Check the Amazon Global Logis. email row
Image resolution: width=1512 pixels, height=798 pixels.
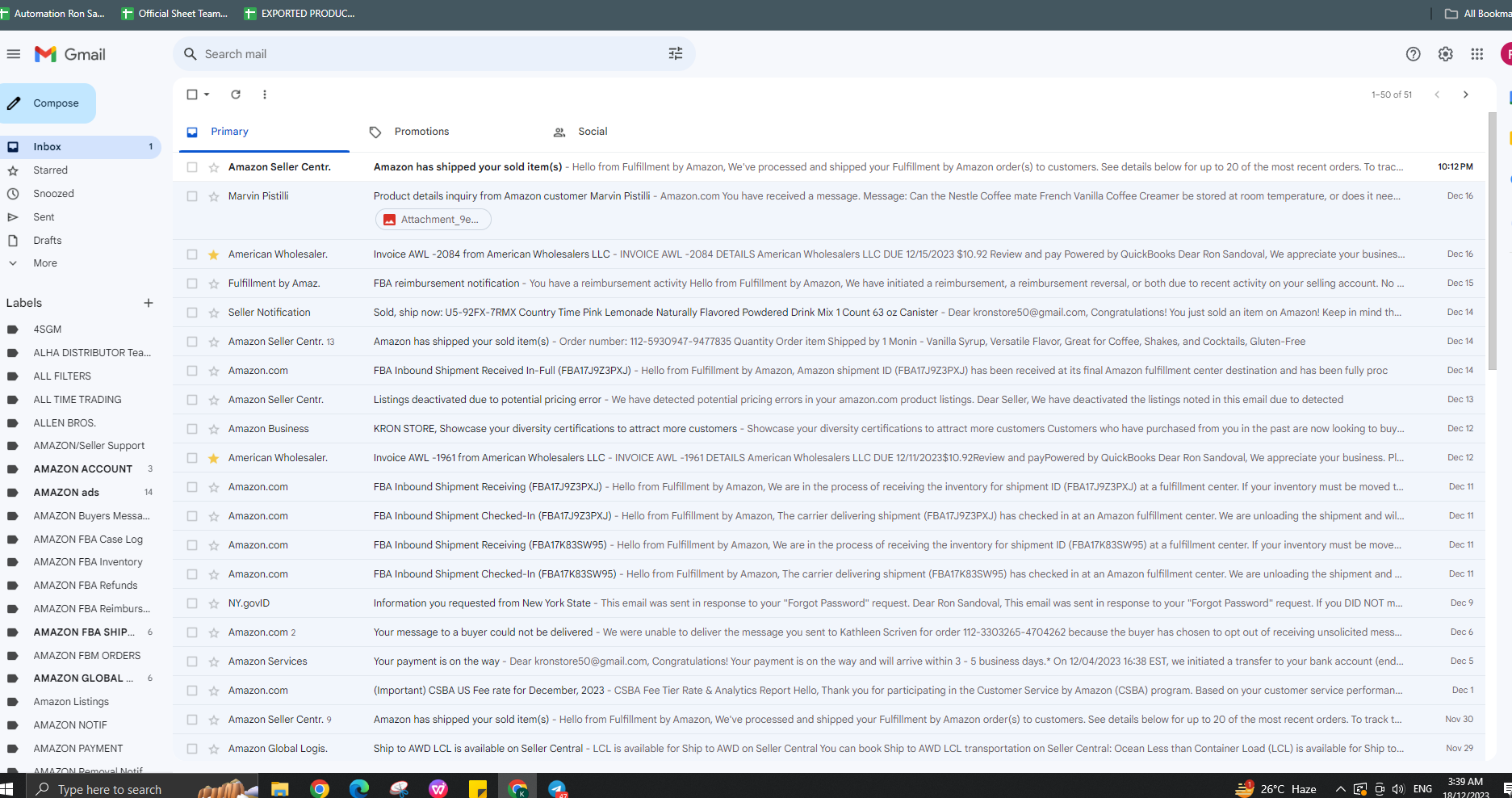192,749
